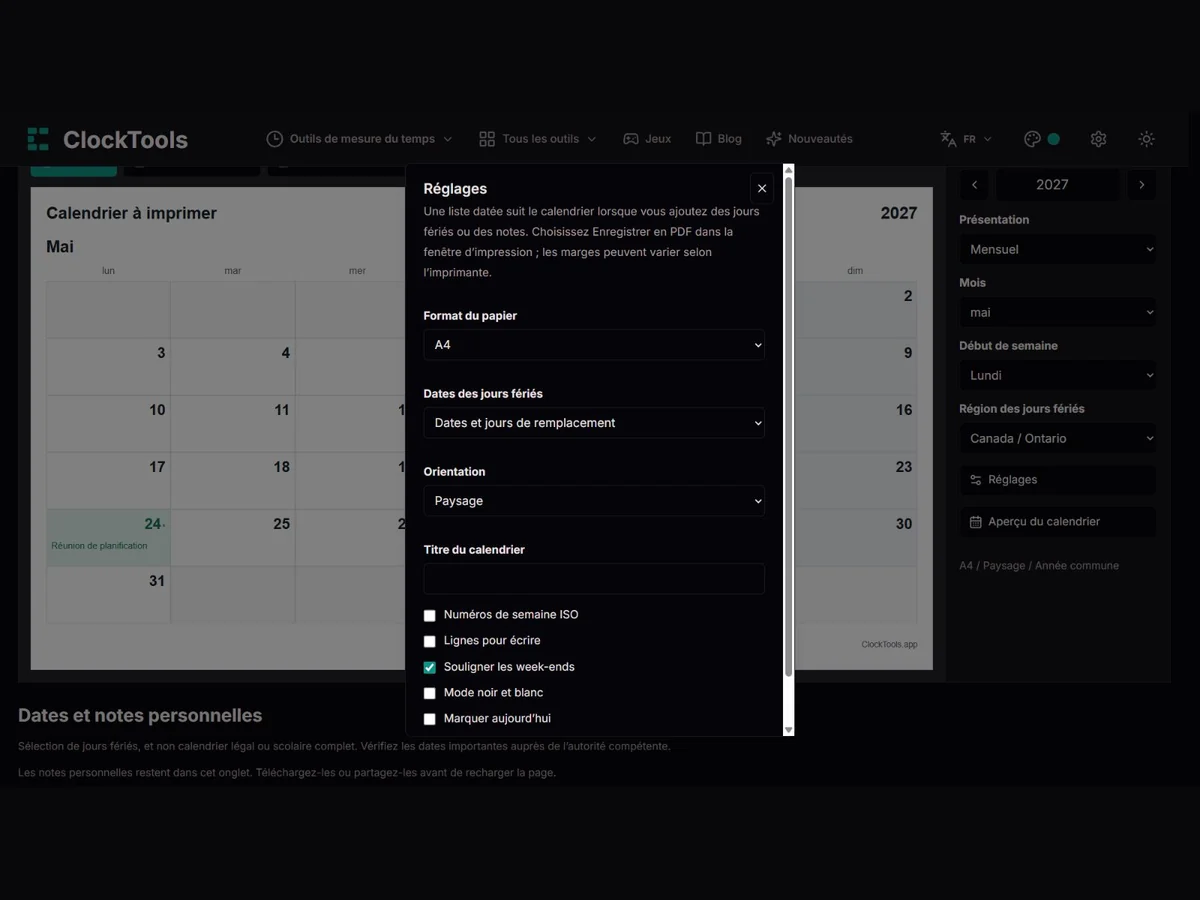Go to previous year arrow
The height and width of the screenshot is (900, 1200).
click(975, 185)
